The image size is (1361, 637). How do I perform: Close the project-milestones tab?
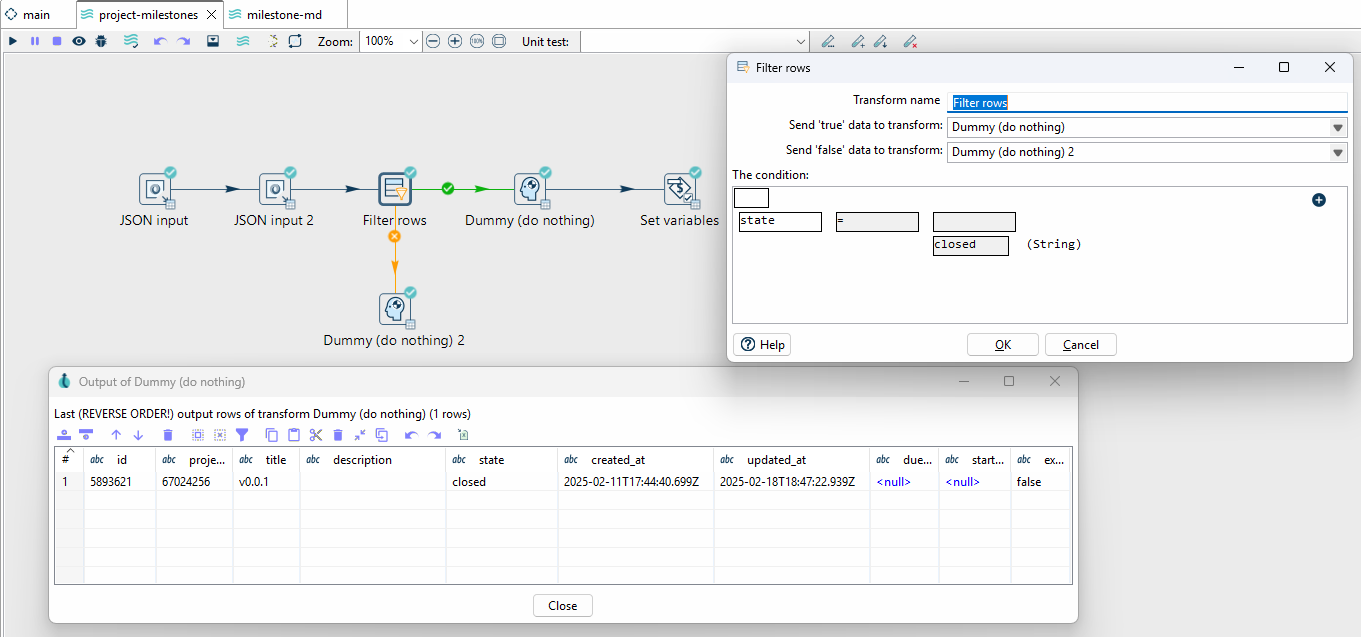(212, 15)
